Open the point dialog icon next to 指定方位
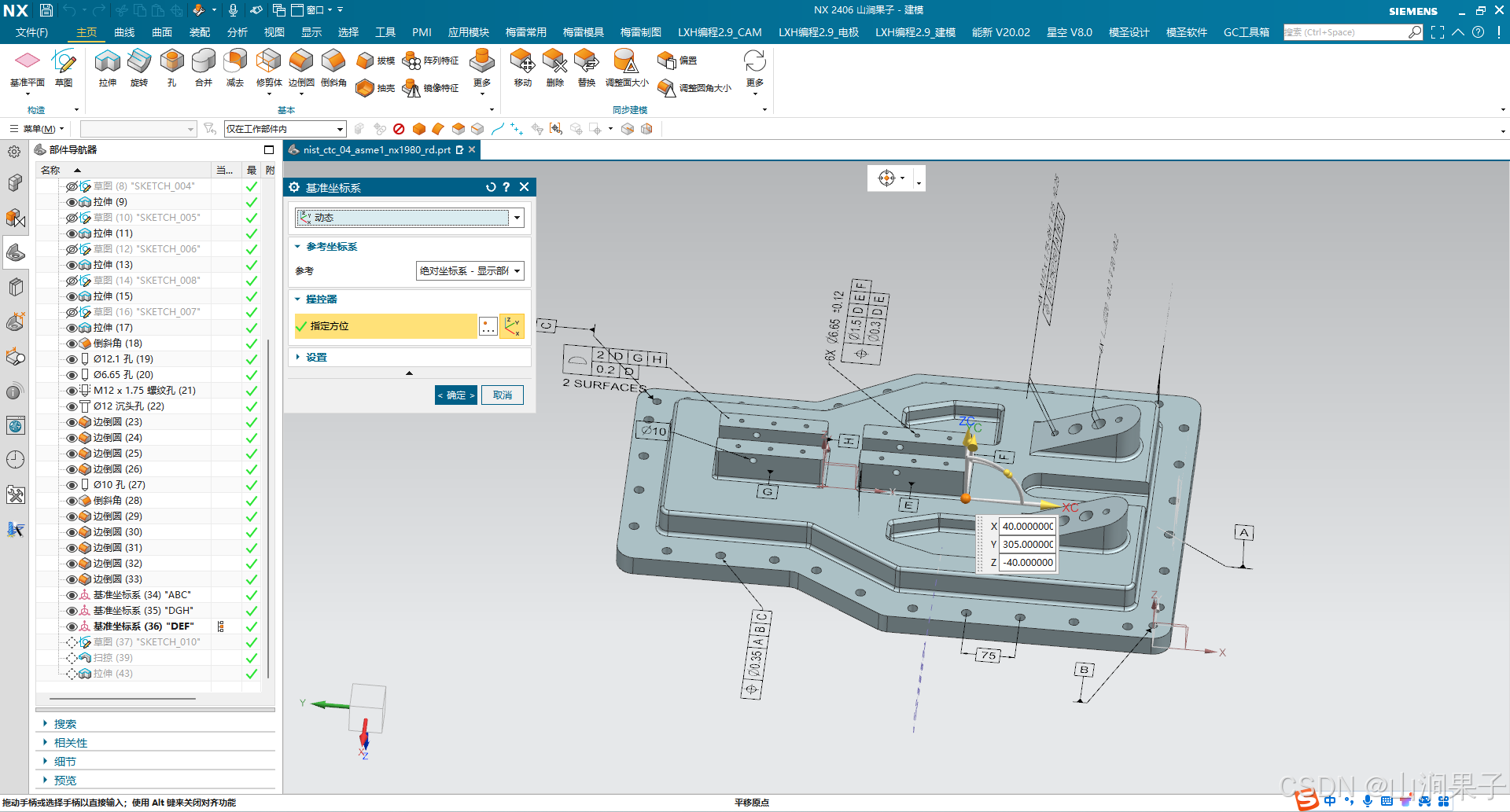 [488, 326]
